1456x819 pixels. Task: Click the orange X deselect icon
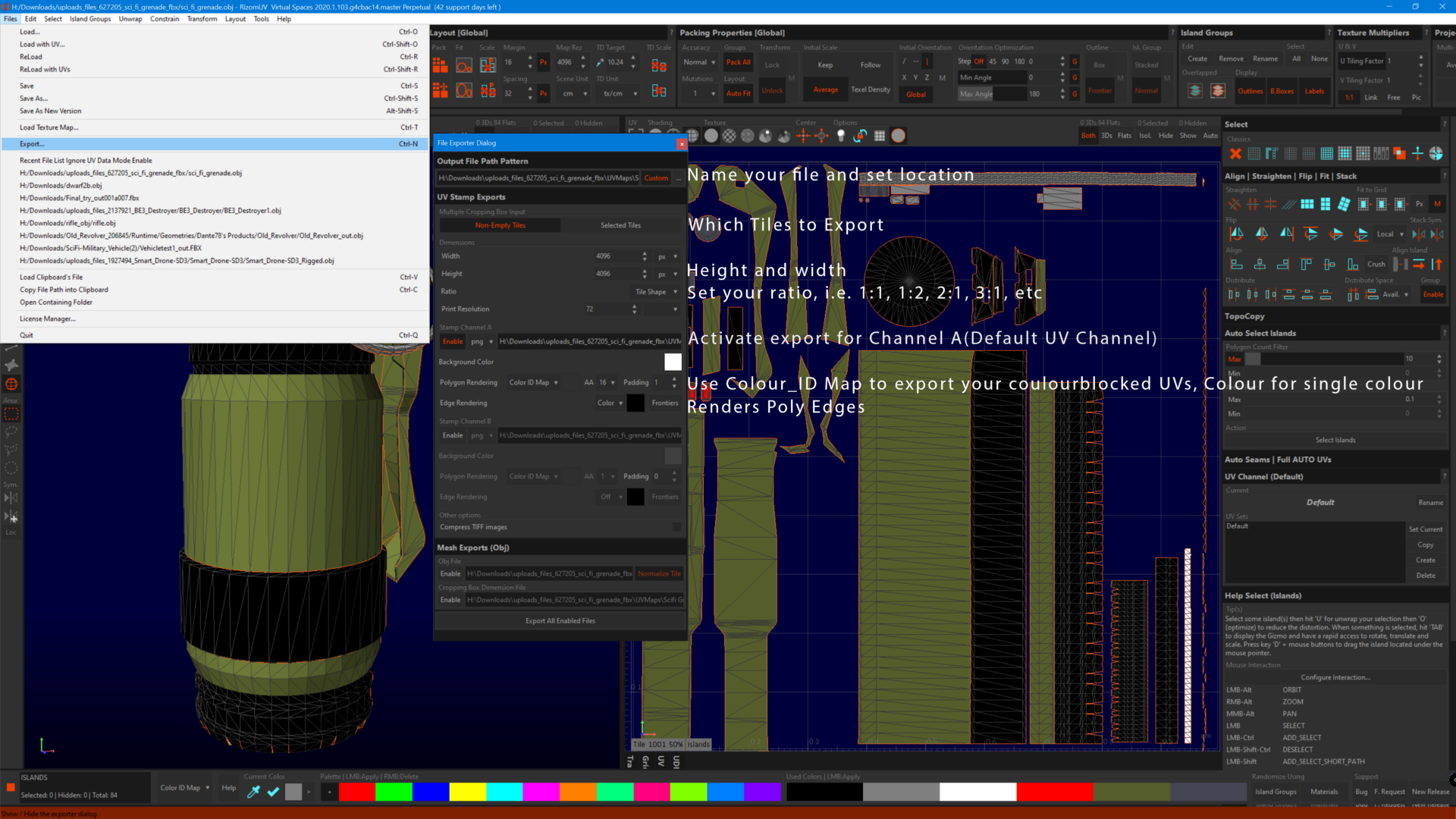(x=1235, y=154)
